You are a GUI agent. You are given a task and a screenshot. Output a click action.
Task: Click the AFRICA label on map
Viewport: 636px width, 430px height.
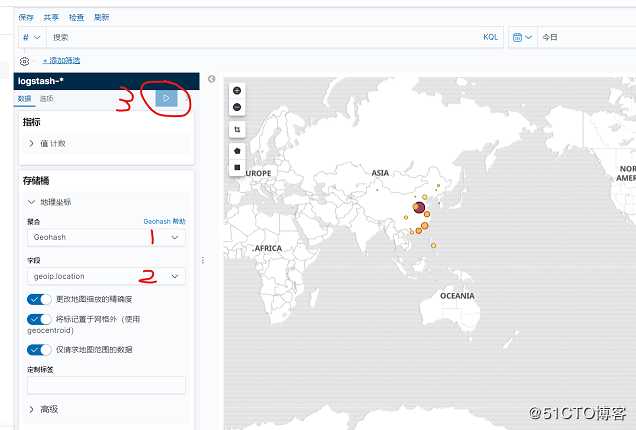[268, 248]
